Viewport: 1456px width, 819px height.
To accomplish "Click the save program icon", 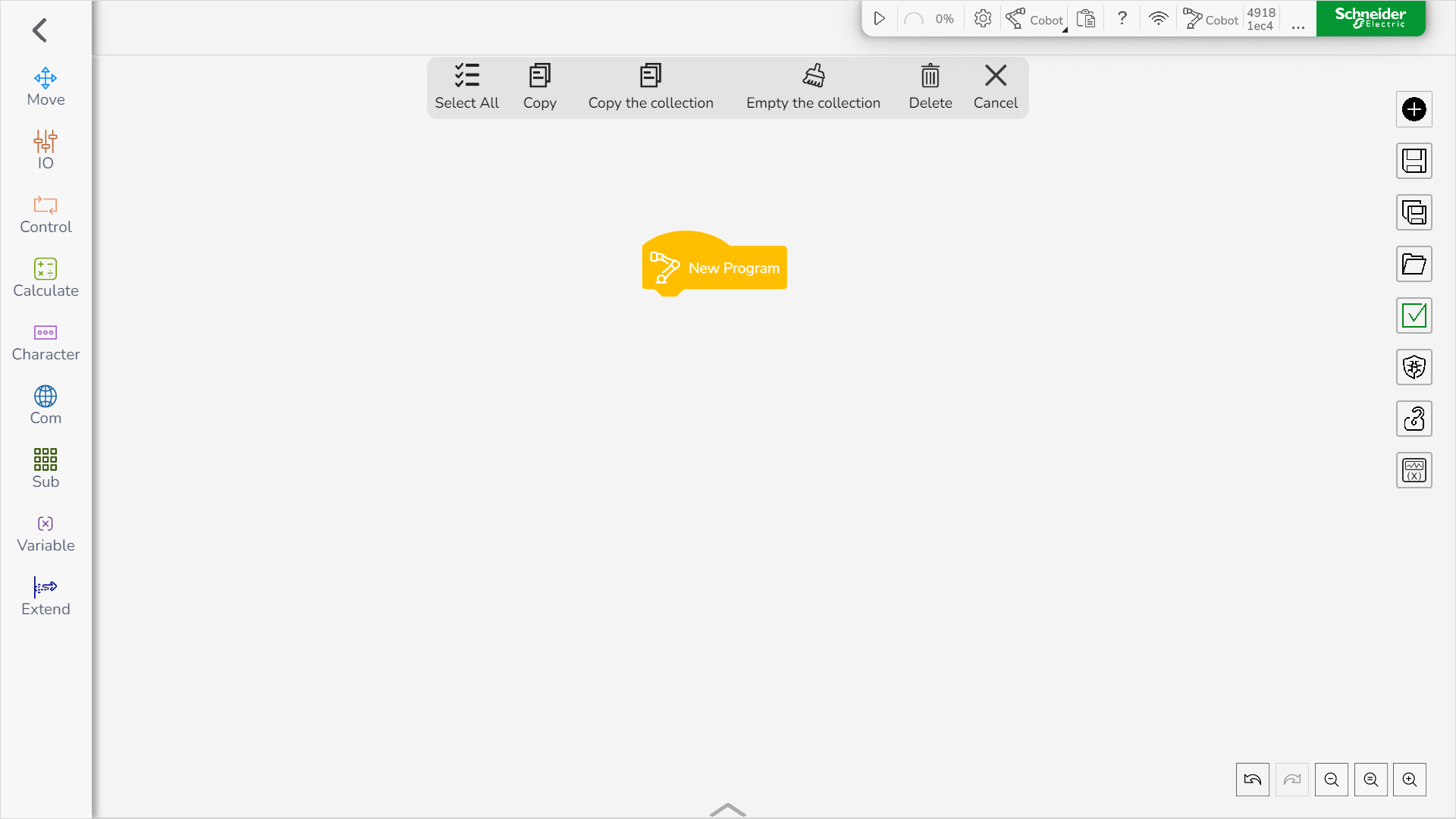I will click(x=1414, y=161).
